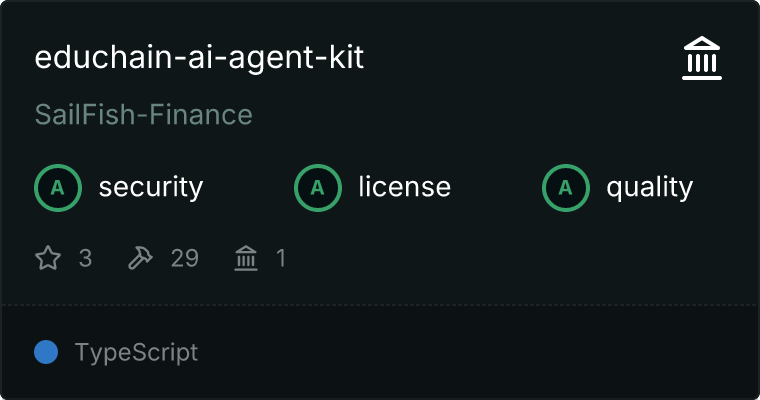Click the small bank icon in stats row
Viewport: 760px width, 400px height.
[x=245, y=259]
